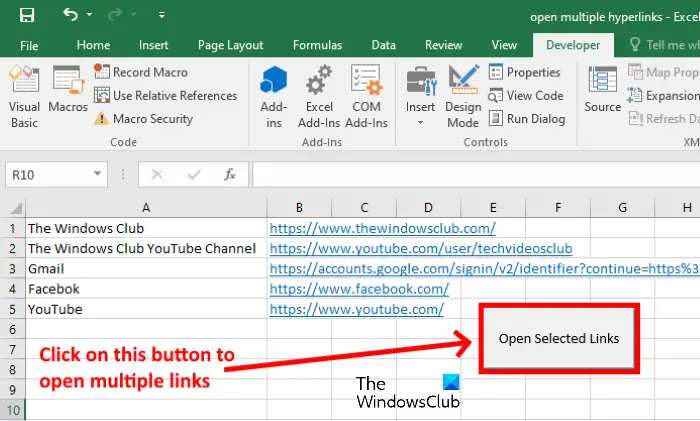Switch to the Formulas tab
700x421 pixels.
[x=317, y=45]
